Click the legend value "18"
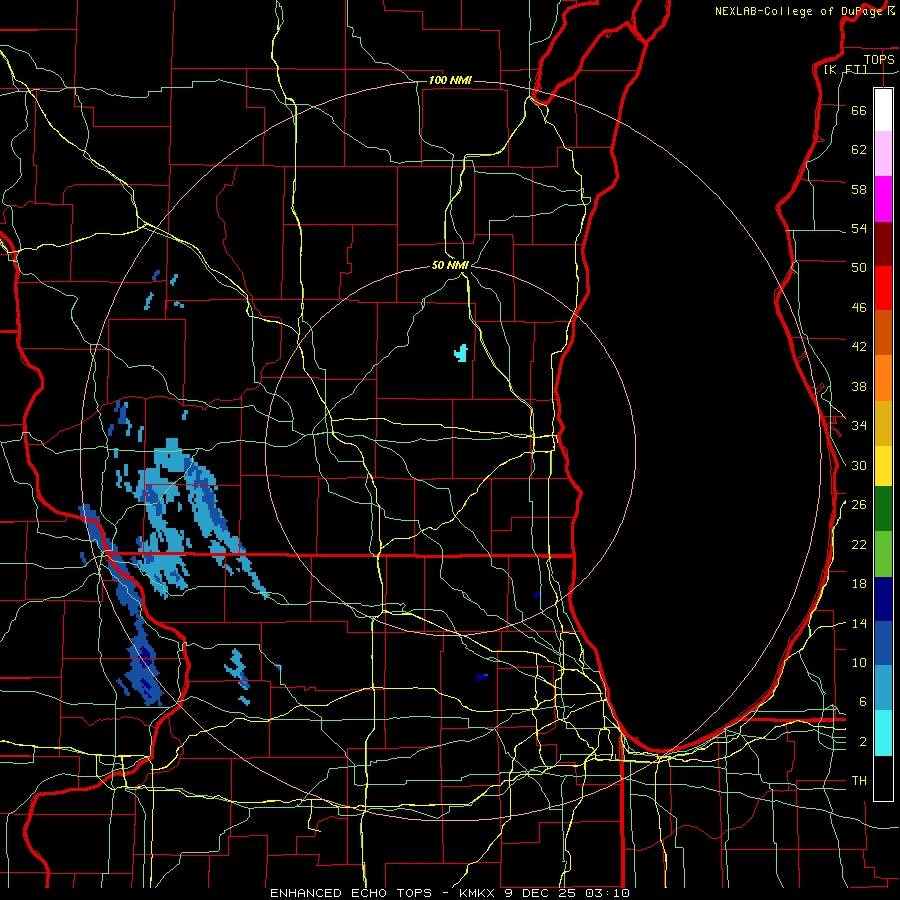 [x=859, y=584]
